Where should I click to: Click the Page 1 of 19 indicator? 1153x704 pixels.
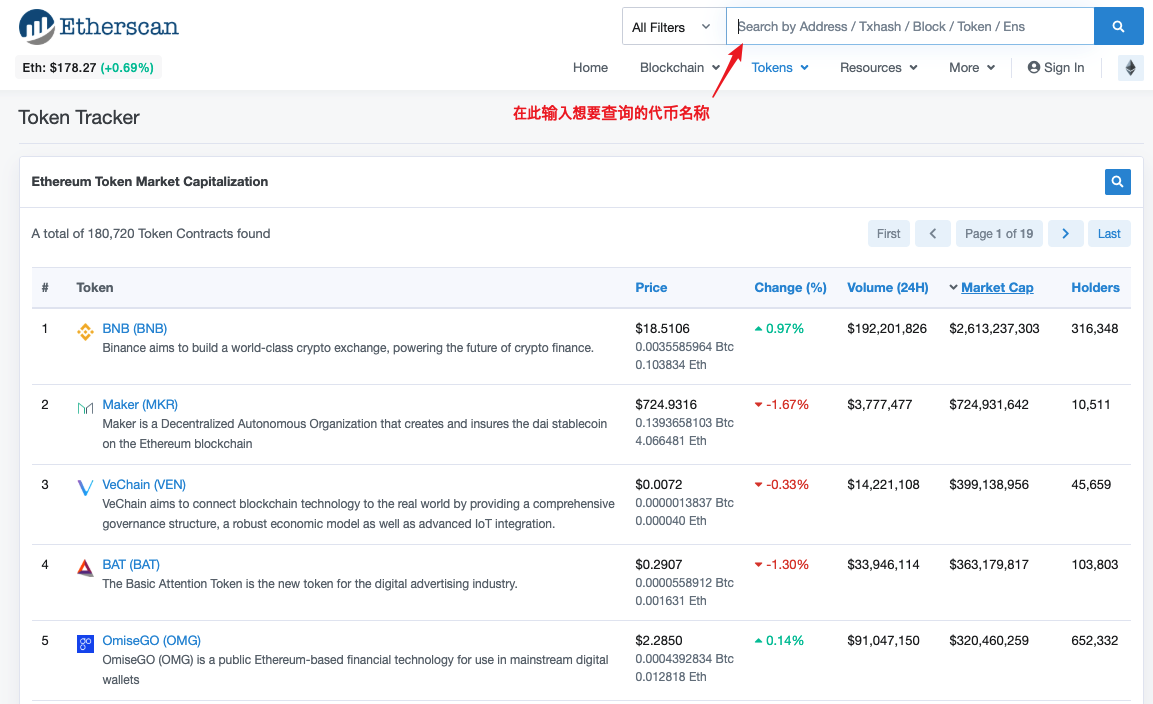tap(999, 234)
